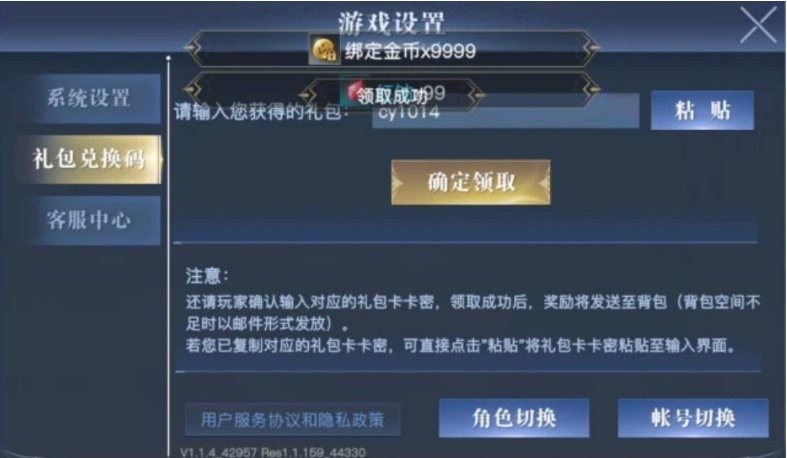Click the 注意 notice heading
Screen dimensions: 787x458
pyautogui.click(x=207, y=275)
